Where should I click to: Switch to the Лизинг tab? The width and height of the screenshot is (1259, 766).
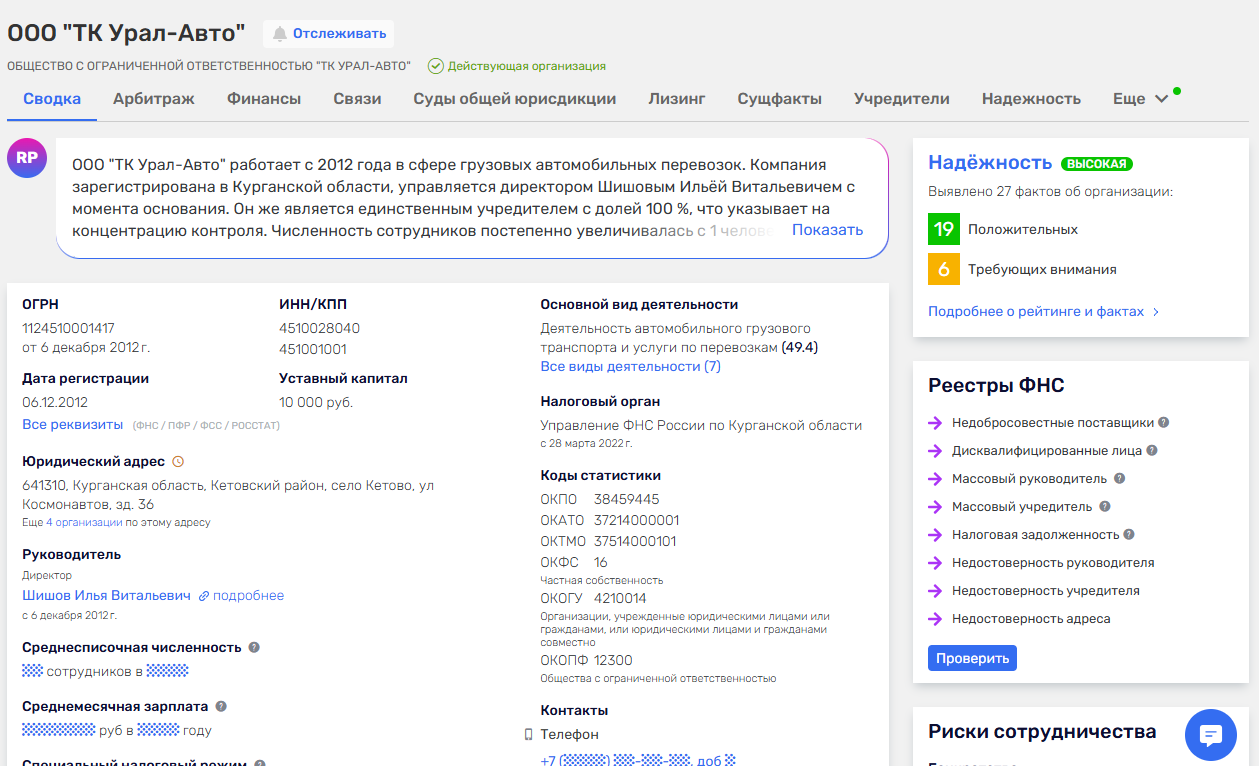point(677,99)
